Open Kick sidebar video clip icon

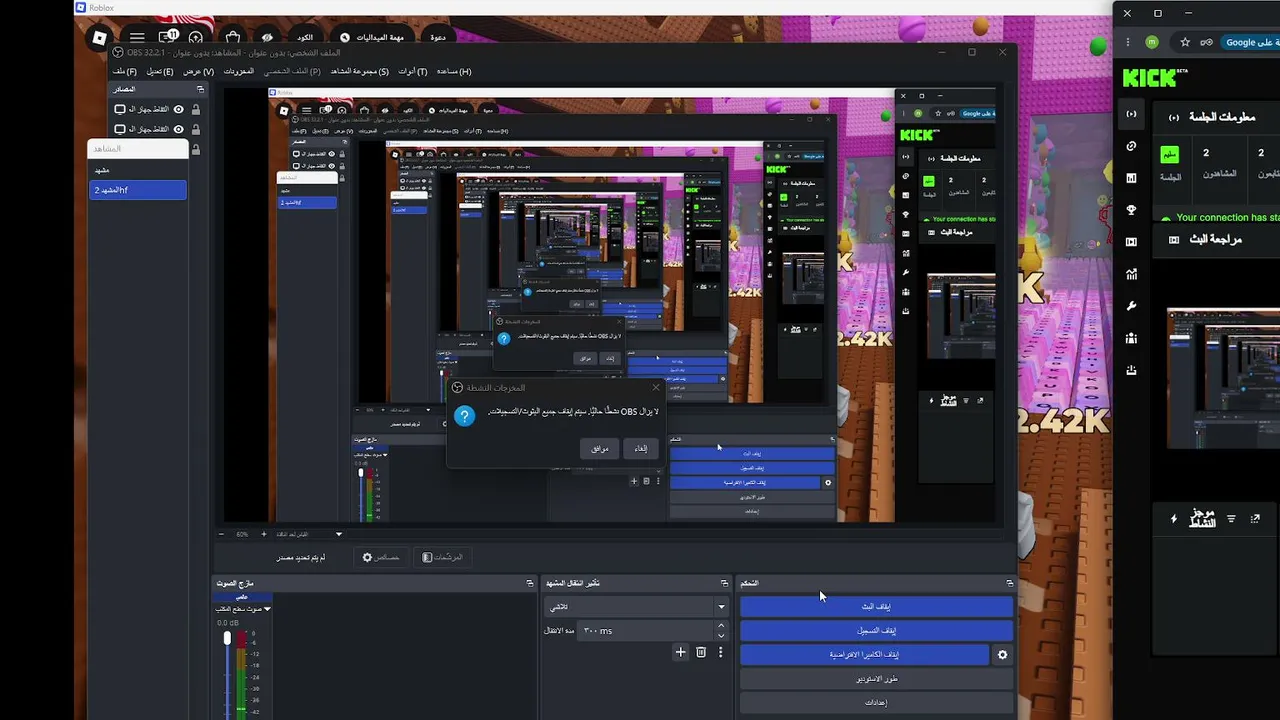tap(1131, 242)
